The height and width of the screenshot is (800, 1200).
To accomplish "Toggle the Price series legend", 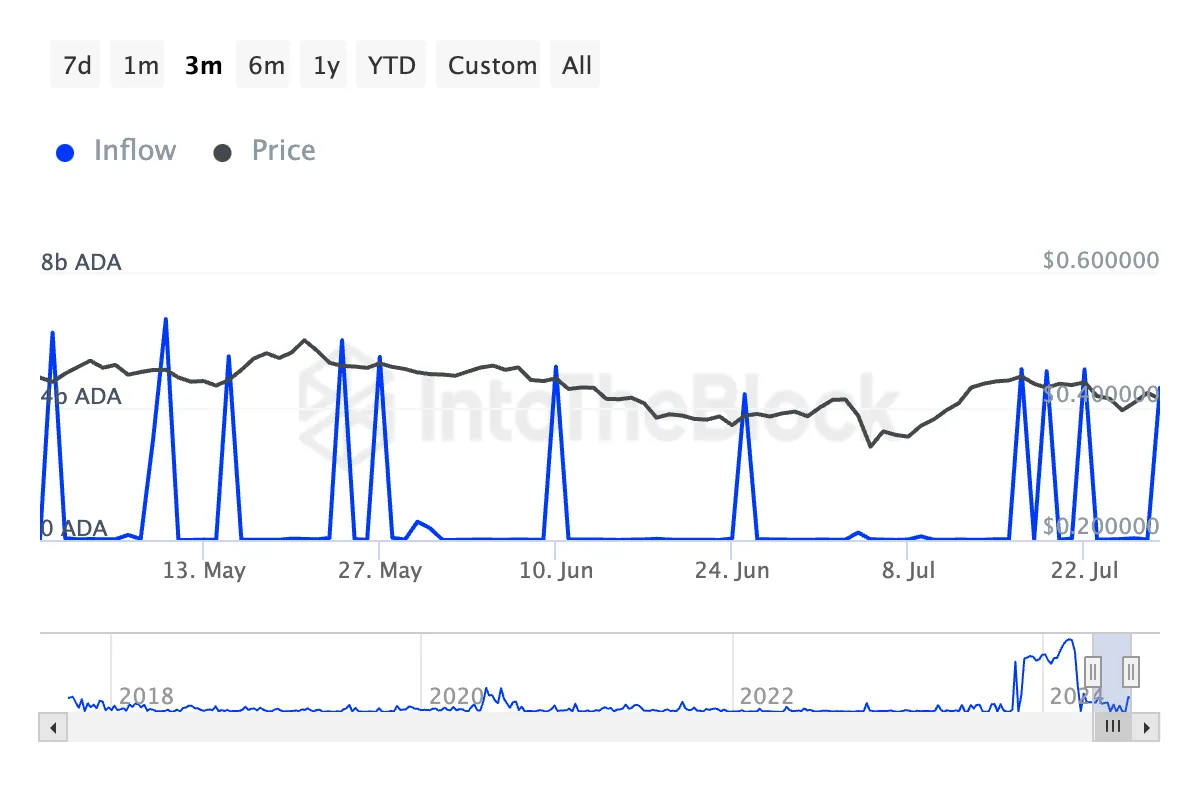I will point(283,151).
